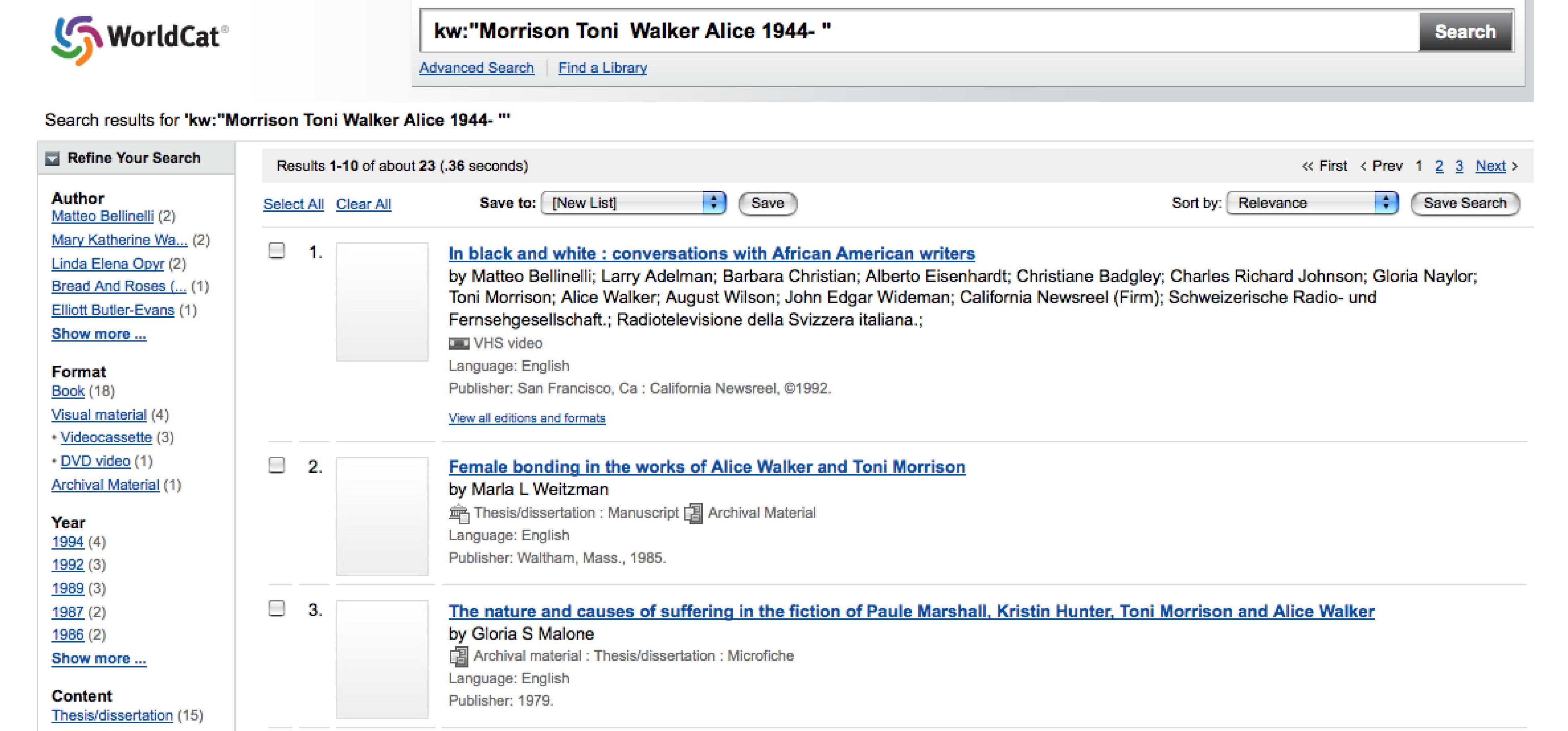Click the Prev page control
Screen dimensions: 1568x731
click(1381, 166)
